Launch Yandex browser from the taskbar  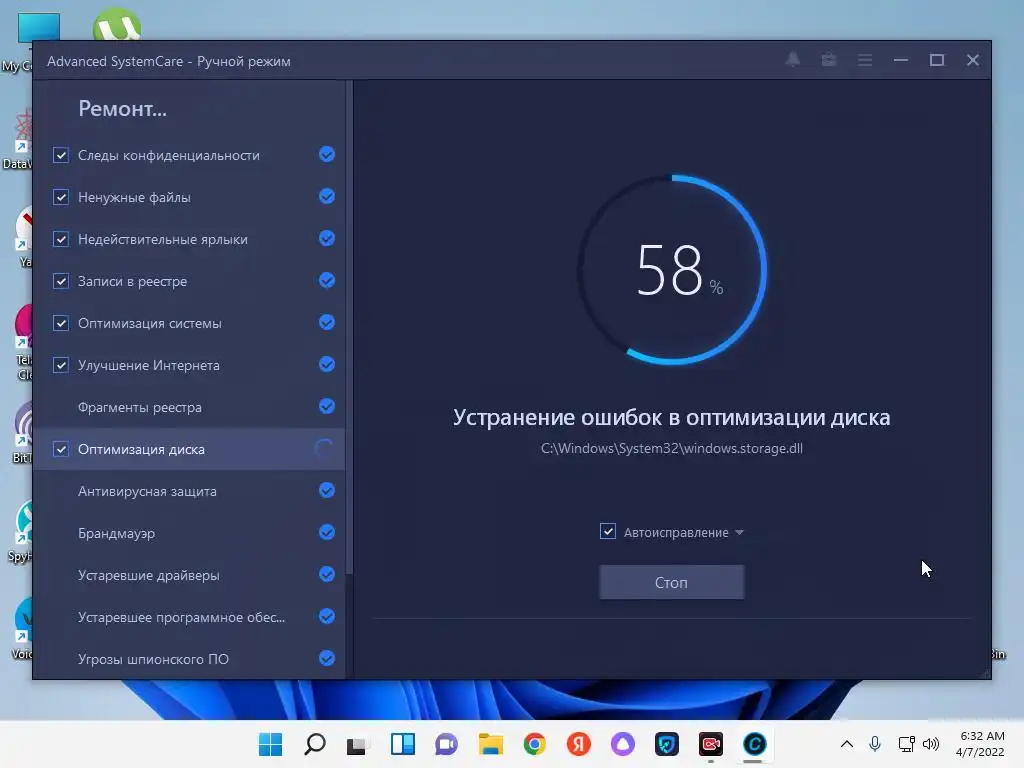click(579, 744)
